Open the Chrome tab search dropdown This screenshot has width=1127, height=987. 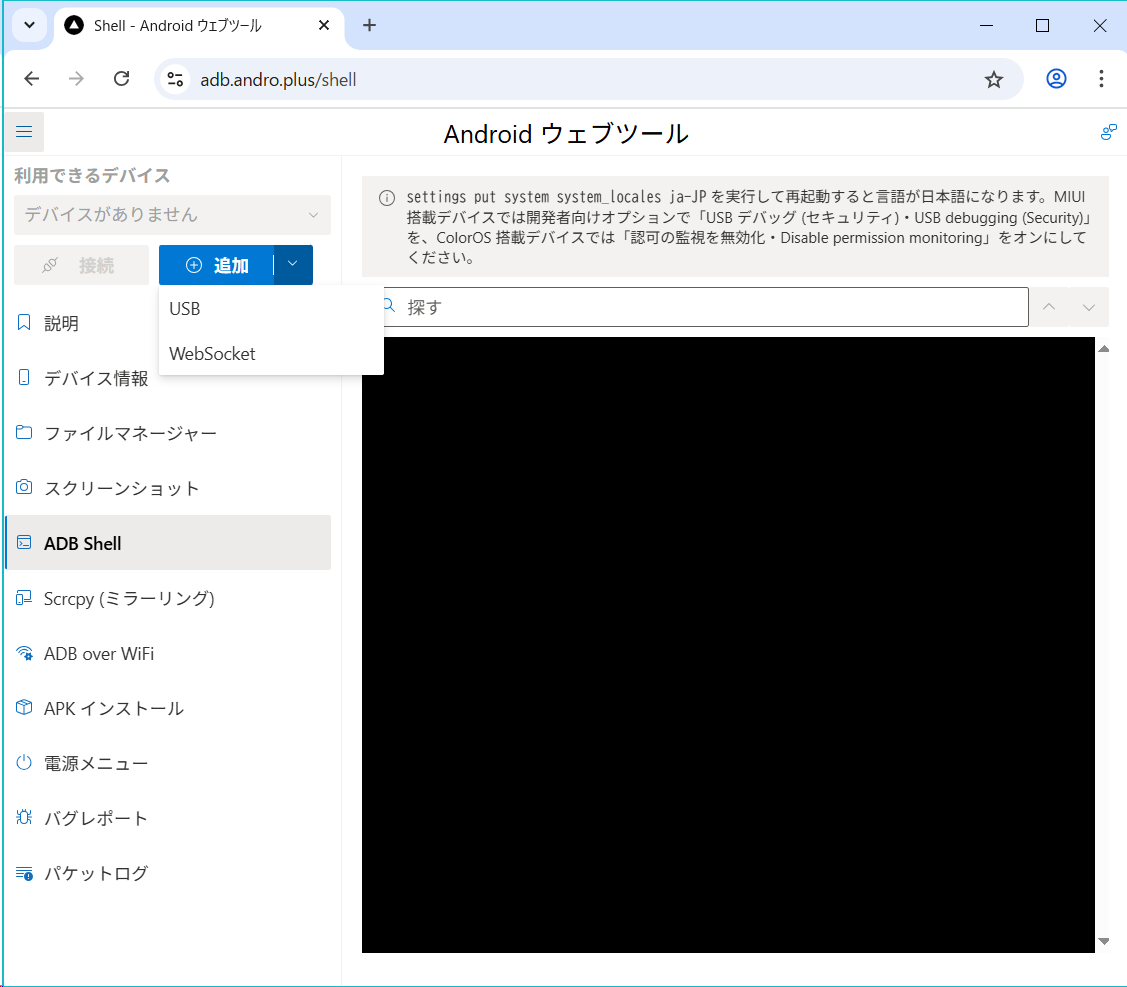click(x=29, y=26)
